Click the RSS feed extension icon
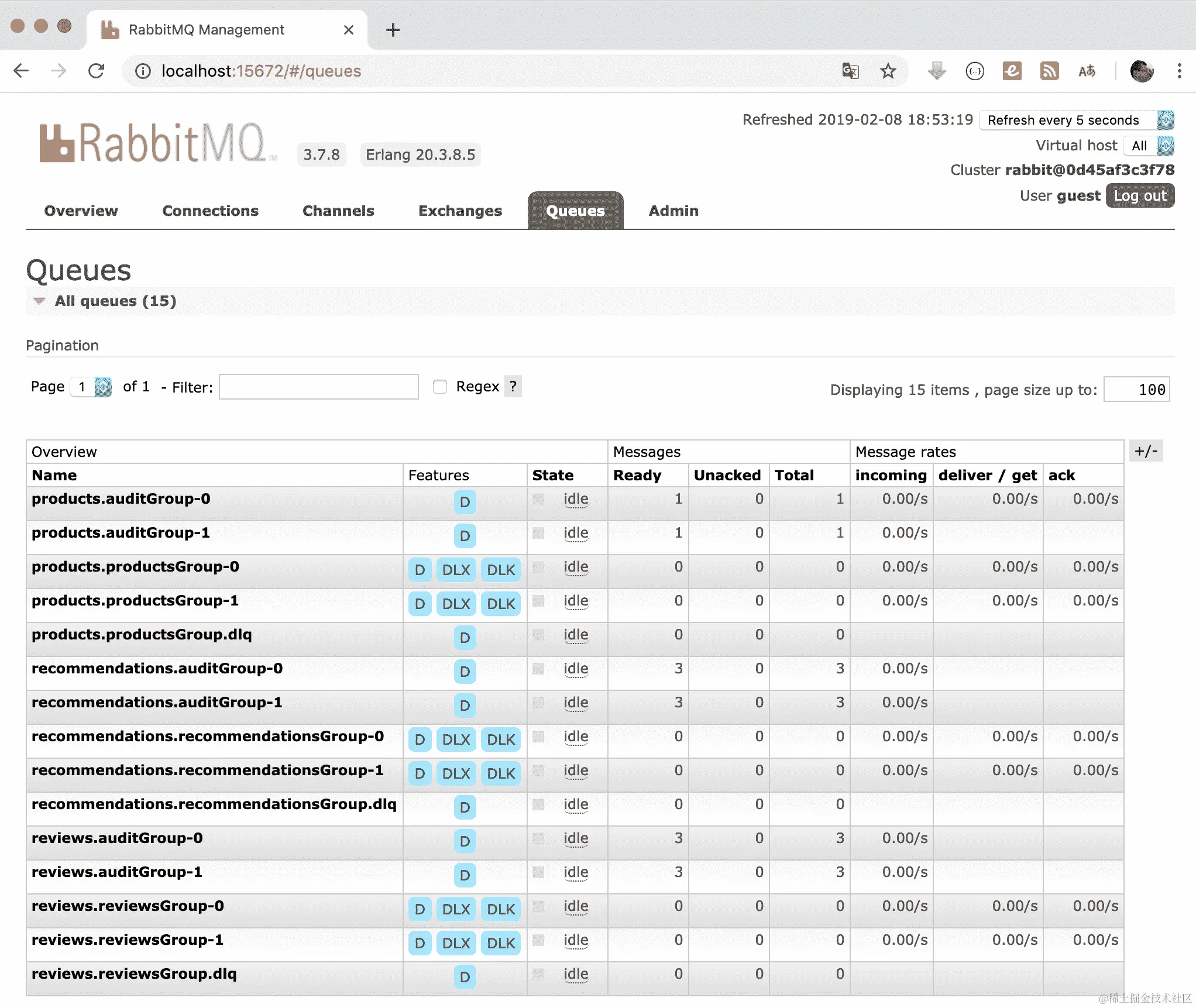This screenshot has height=1008, width=1196. click(1049, 71)
